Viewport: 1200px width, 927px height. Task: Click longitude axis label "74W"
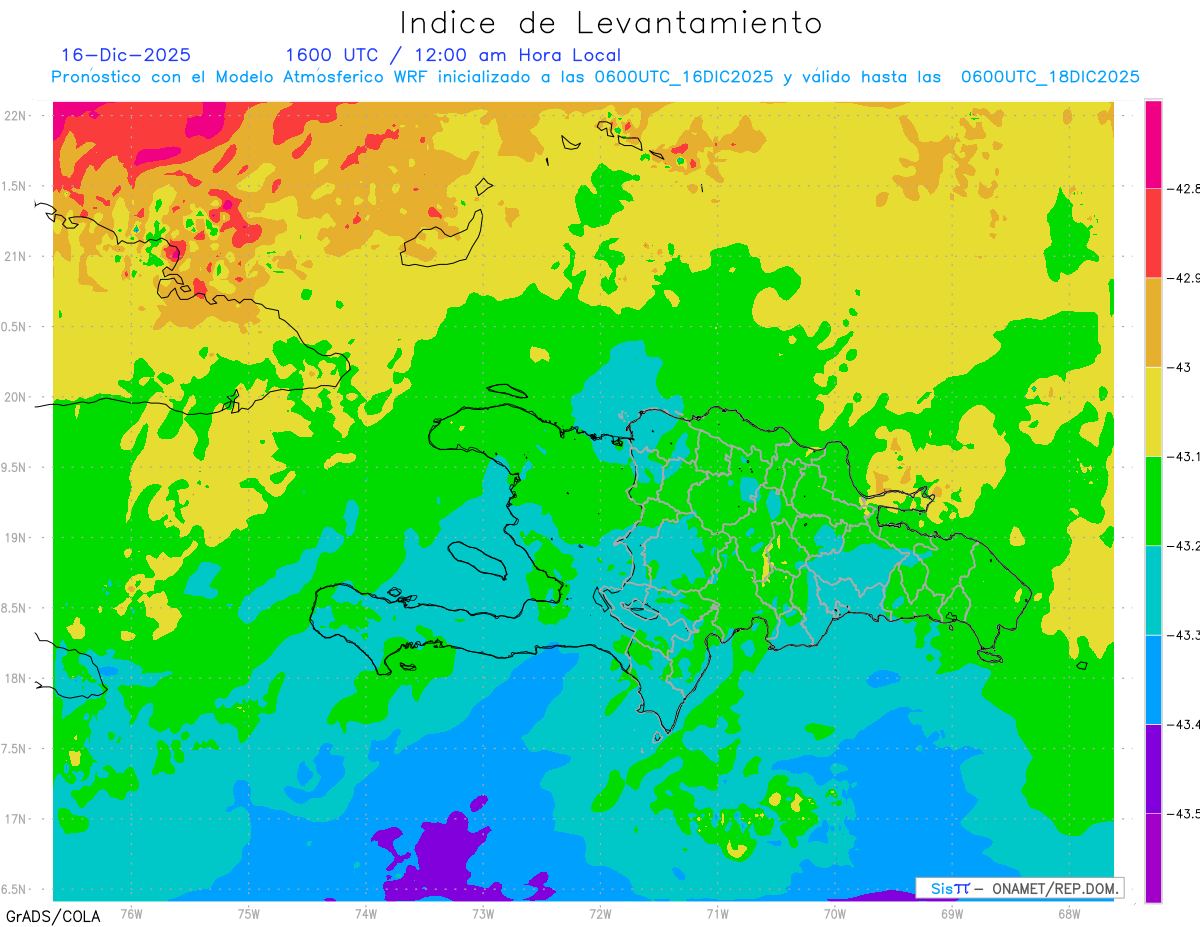pyautogui.click(x=366, y=913)
